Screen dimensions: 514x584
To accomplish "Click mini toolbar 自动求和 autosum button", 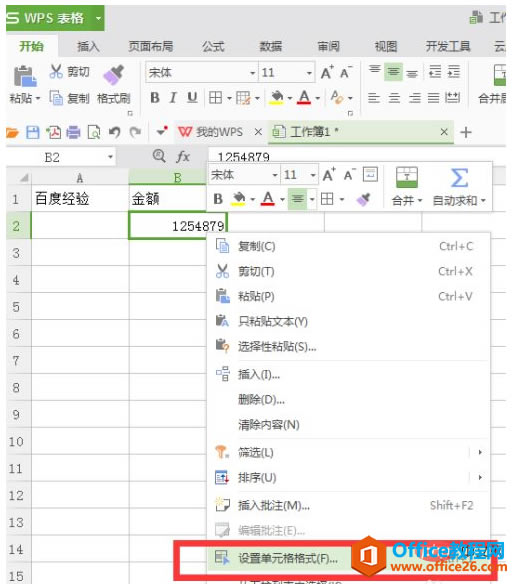I will click(x=459, y=186).
